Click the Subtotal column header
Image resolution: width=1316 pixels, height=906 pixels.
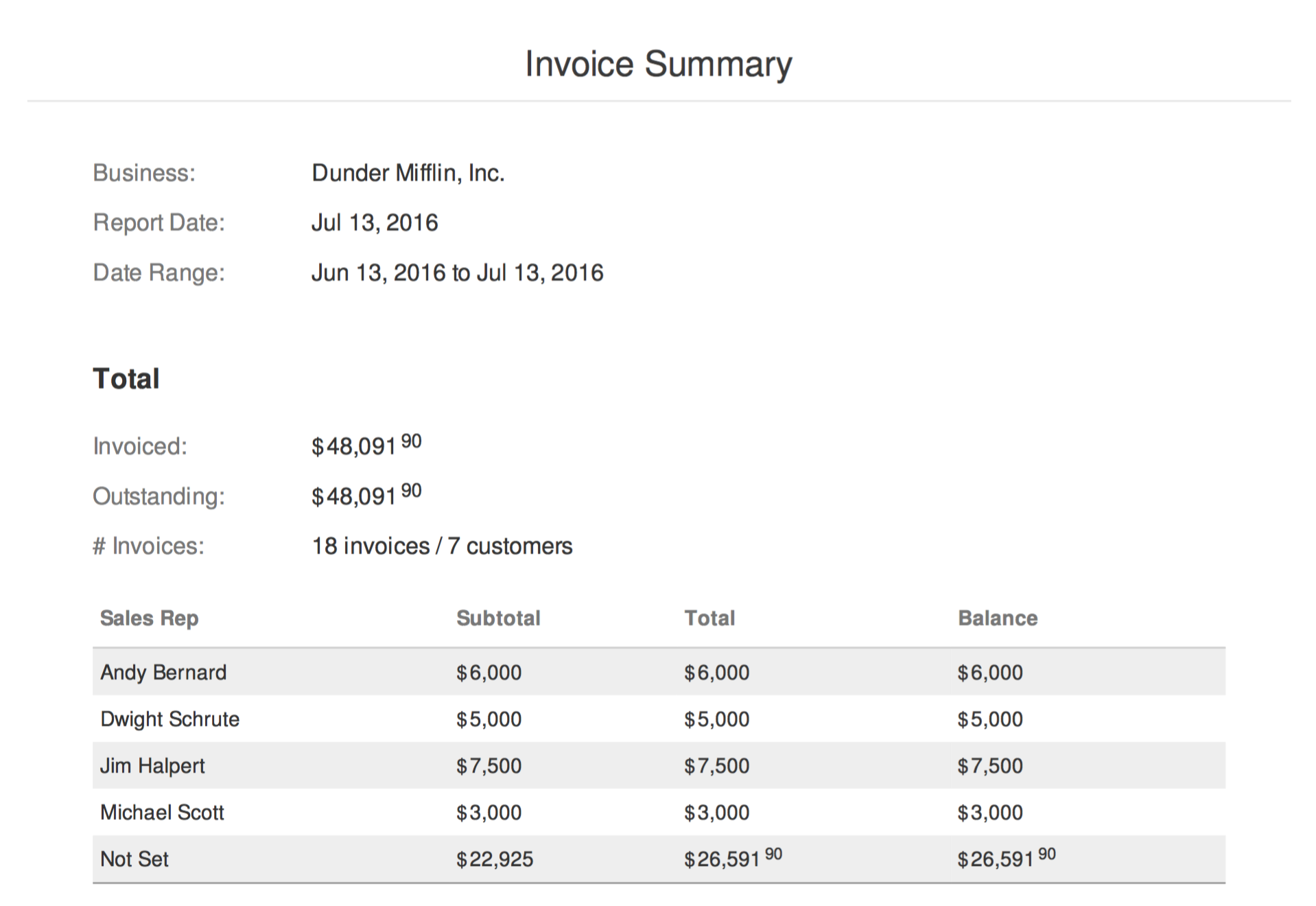pyautogui.click(x=499, y=618)
